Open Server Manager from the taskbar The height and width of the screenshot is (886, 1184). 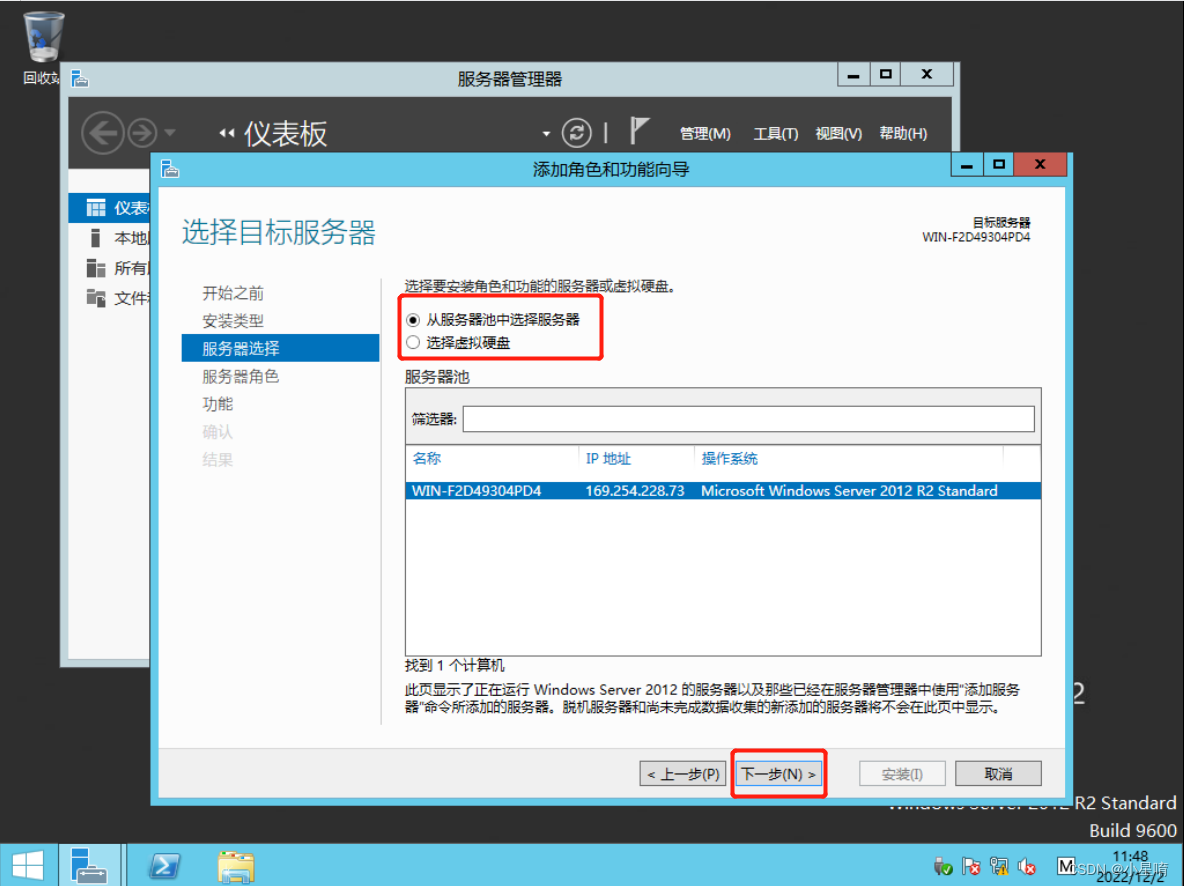click(x=89, y=865)
